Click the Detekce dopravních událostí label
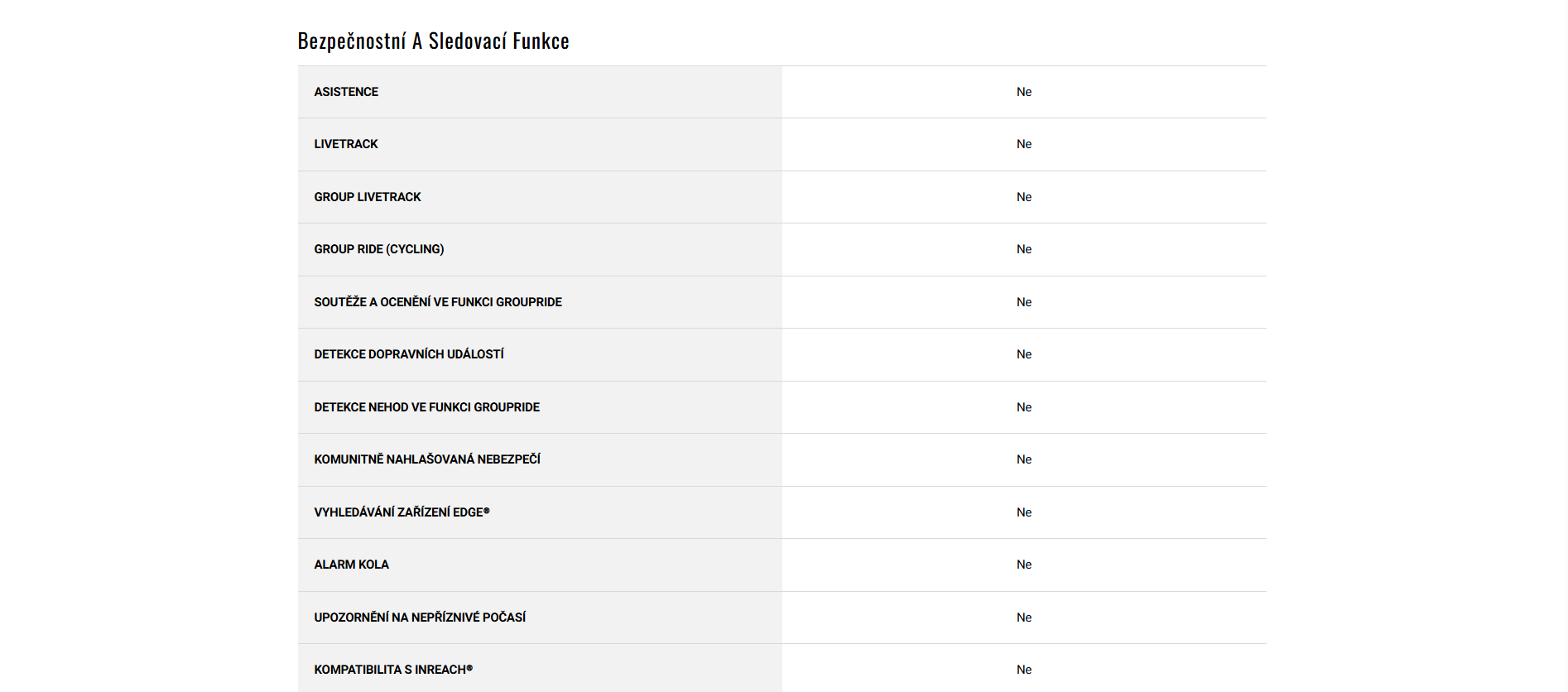 pos(409,354)
